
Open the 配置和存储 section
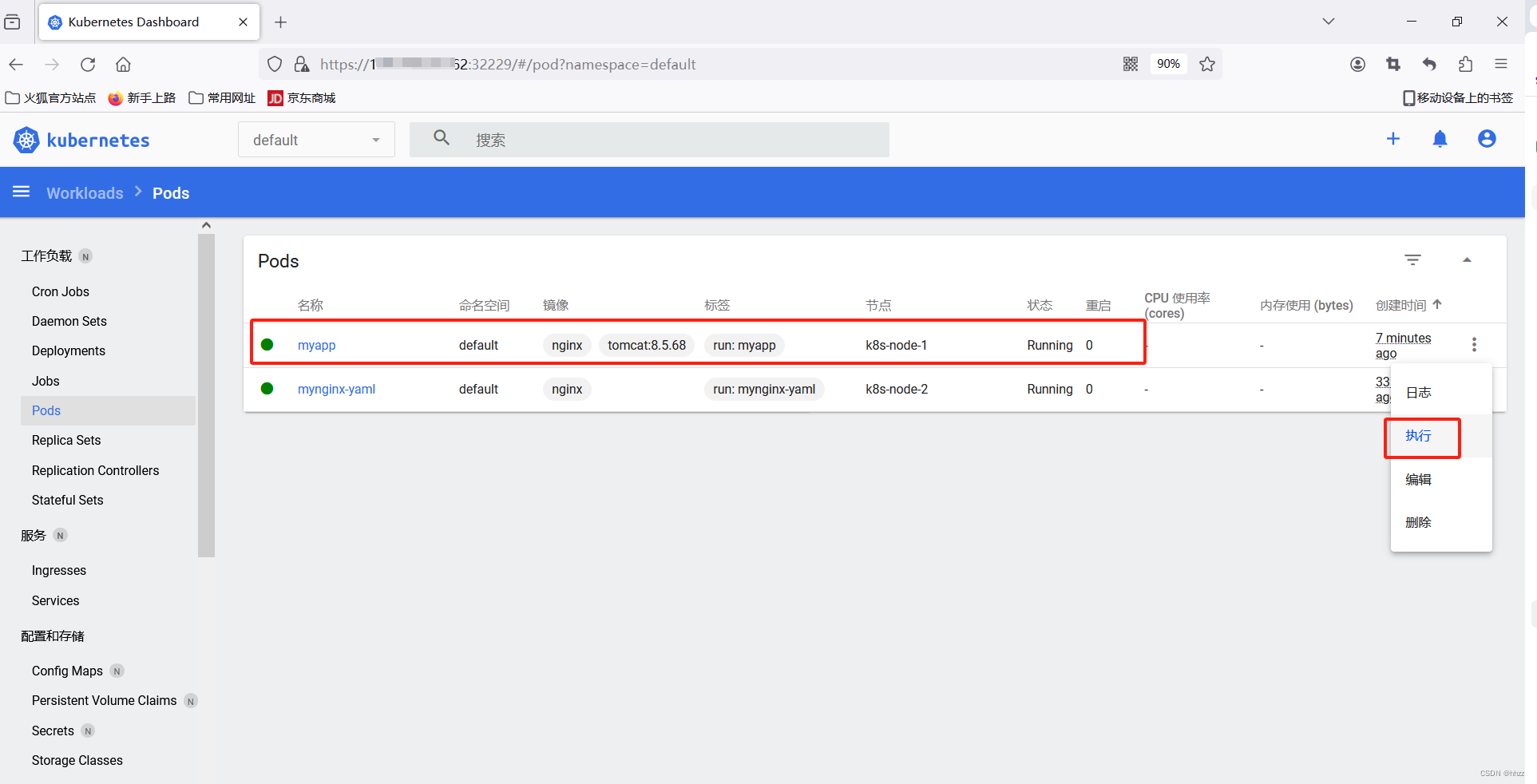pos(53,636)
